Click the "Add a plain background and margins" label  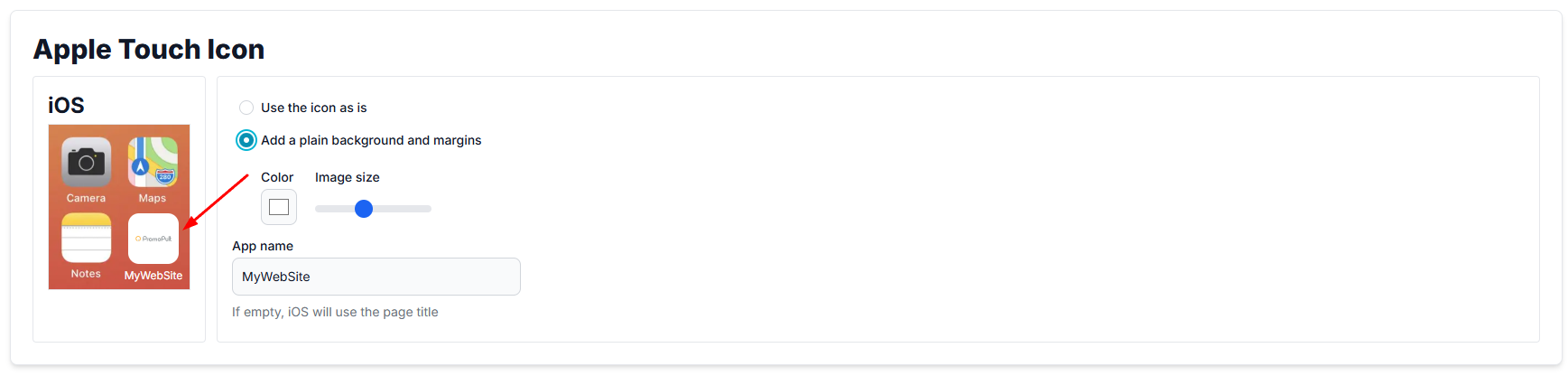pyautogui.click(x=371, y=140)
